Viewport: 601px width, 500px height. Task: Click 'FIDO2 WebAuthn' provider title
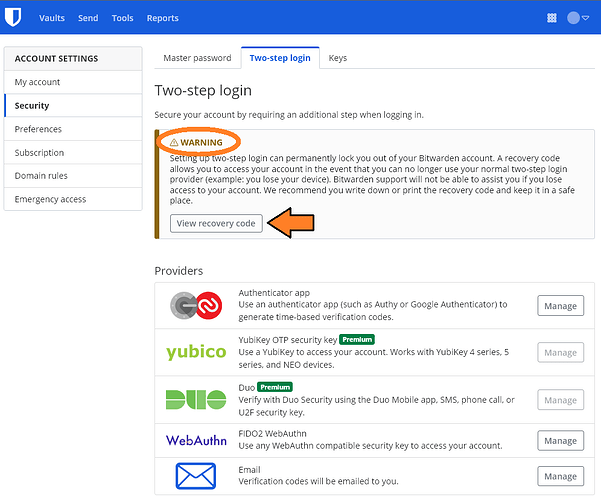[273, 434]
